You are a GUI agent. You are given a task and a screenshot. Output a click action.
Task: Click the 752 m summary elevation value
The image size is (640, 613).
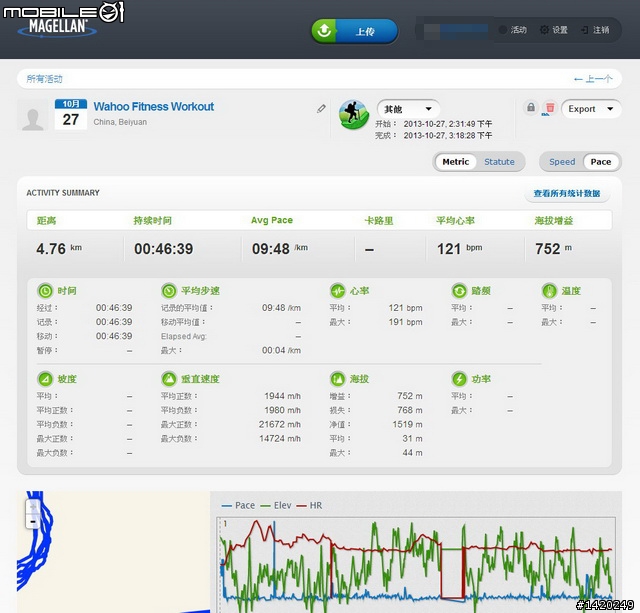click(553, 249)
